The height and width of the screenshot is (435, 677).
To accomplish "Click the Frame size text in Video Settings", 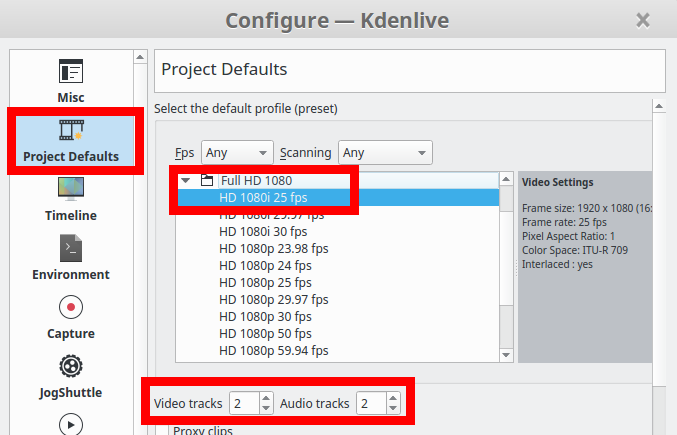I will click(x=587, y=208).
